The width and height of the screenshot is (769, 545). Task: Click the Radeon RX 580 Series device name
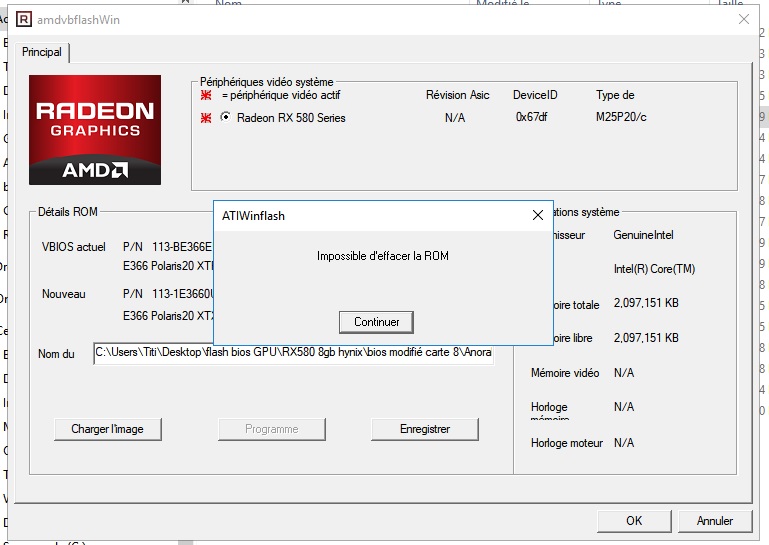[291, 118]
